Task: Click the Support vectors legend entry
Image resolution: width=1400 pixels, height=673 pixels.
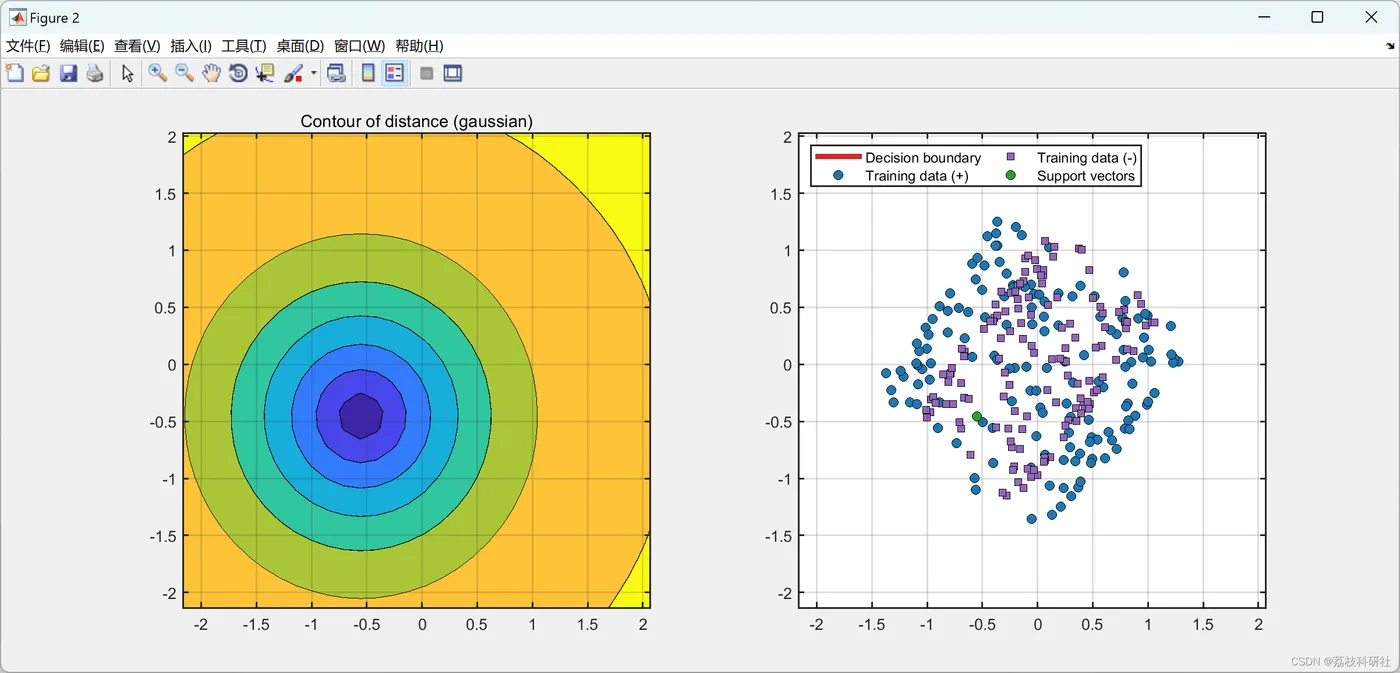Action: [1072, 176]
